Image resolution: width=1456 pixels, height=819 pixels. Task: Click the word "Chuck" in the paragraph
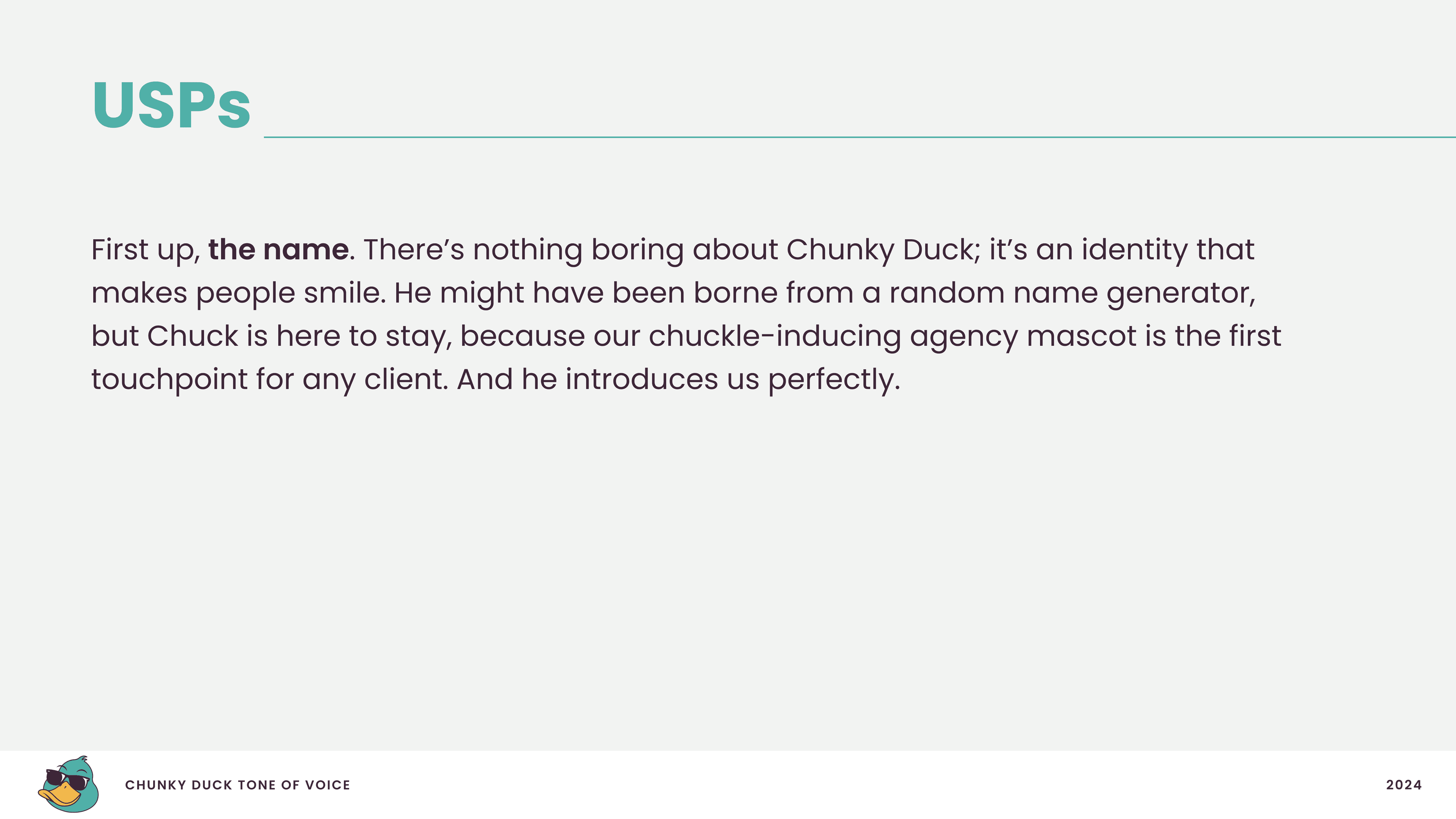[193, 336]
